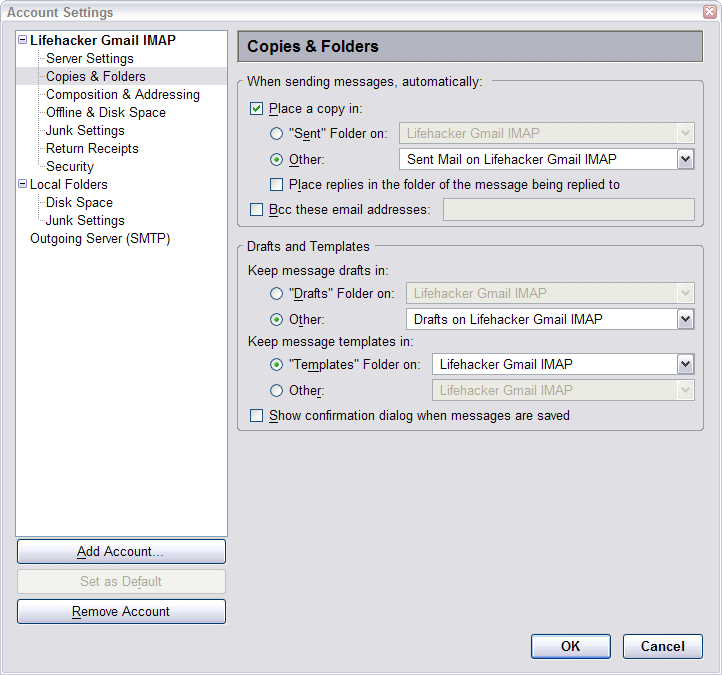Open Disk Space under Local Folders

pos(79,202)
